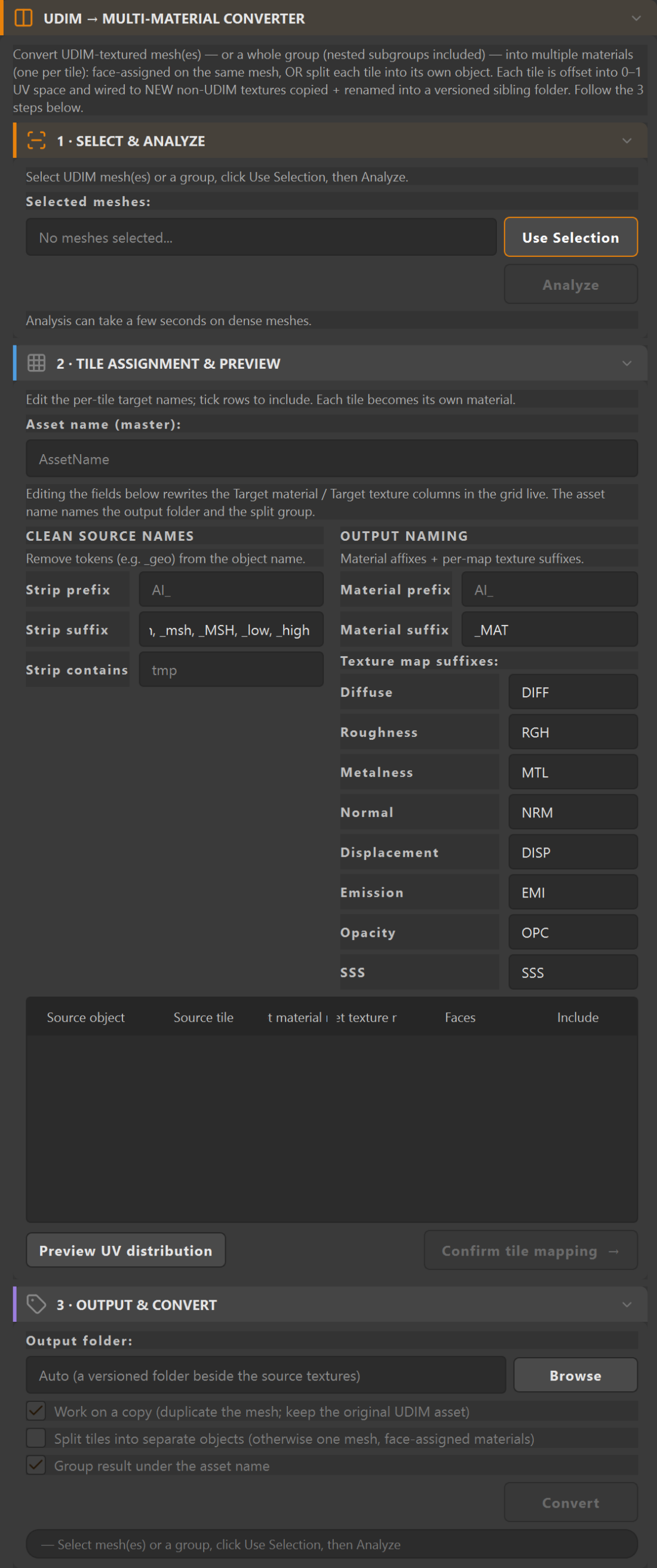Image resolution: width=657 pixels, height=1568 pixels.
Task: Click the Material prefix input field
Action: pos(549,589)
